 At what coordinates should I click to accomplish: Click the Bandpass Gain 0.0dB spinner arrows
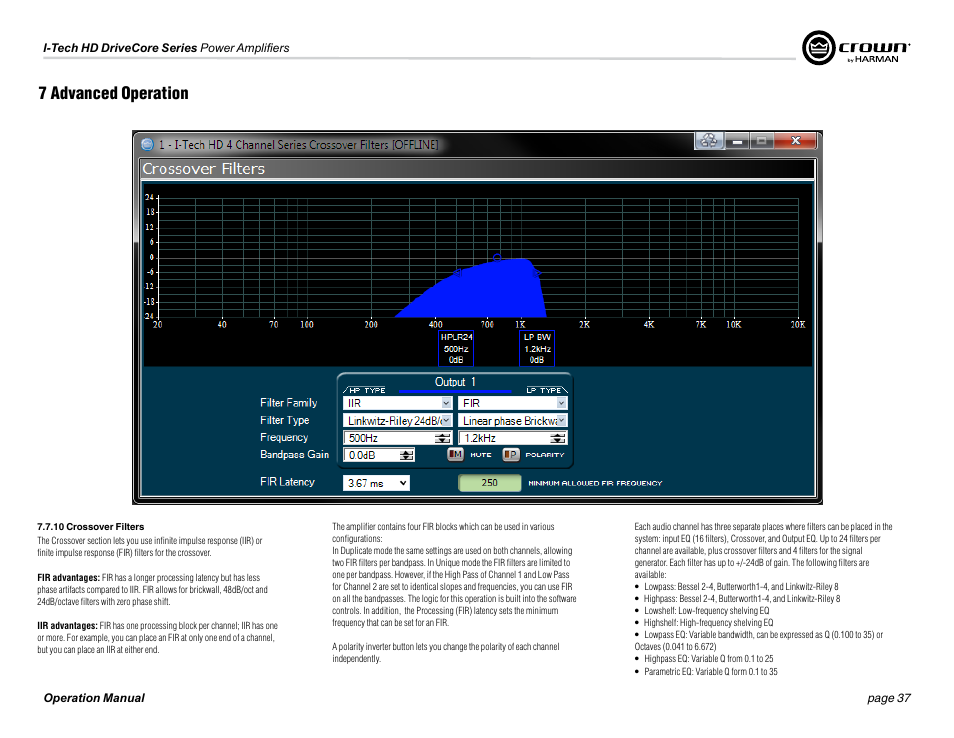406,455
